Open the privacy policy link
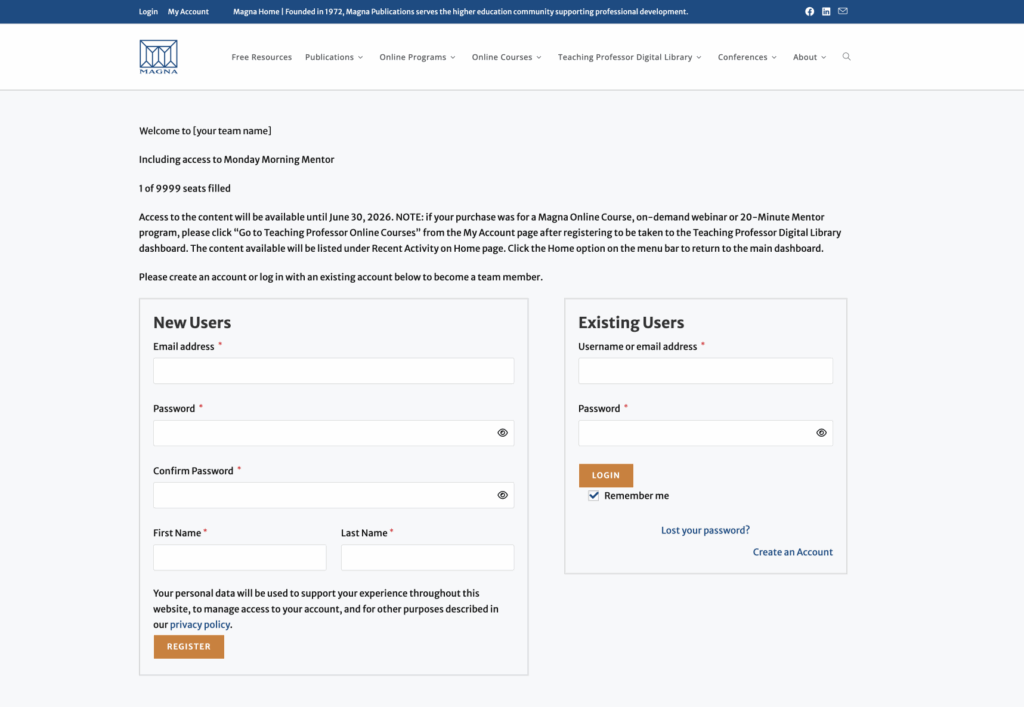The width and height of the screenshot is (1024, 707). (x=199, y=624)
